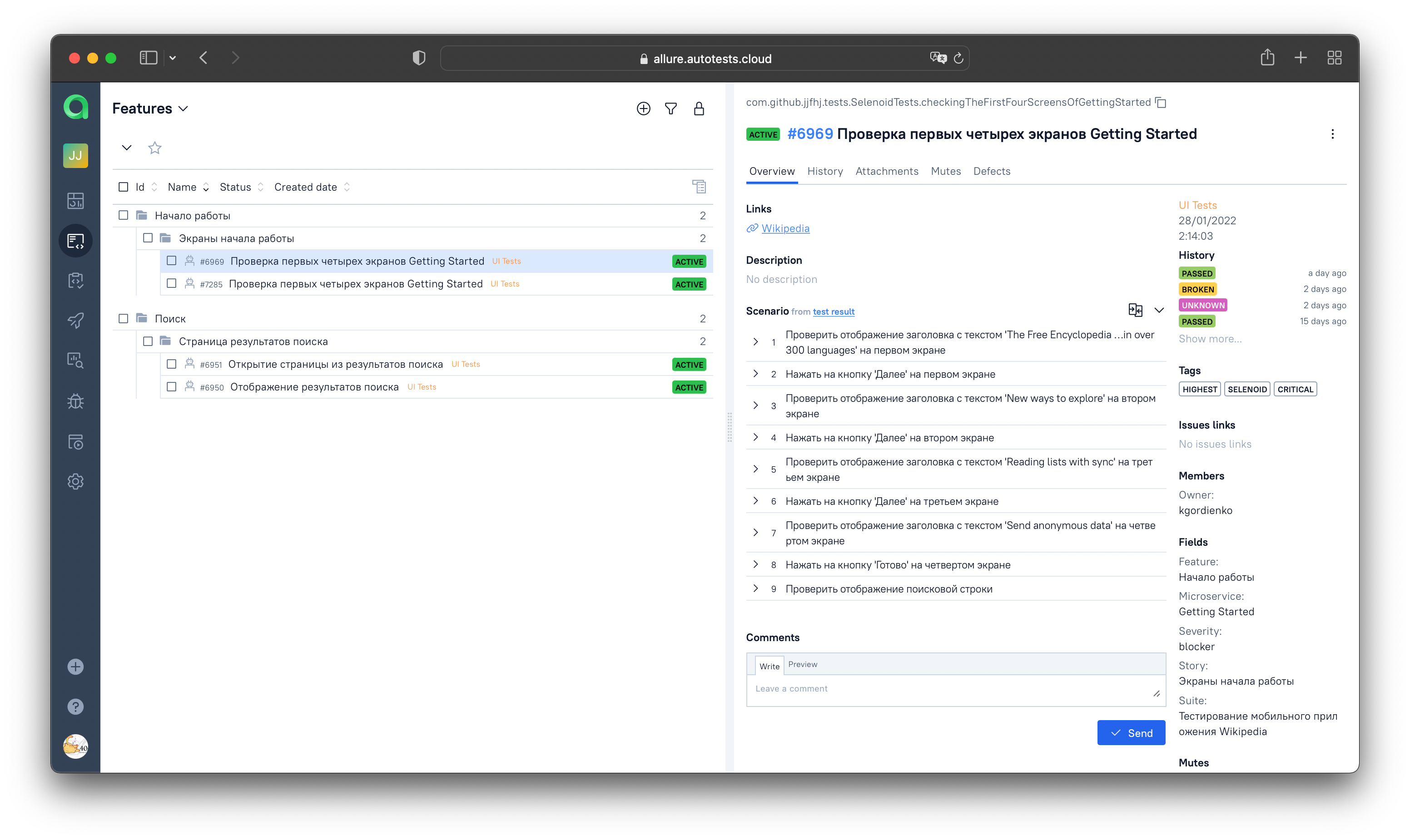Image resolution: width=1410 pixels, height=840 pixels.
Task: Toggle the select-all checkbox beside Id
Action: pos(123,187)
